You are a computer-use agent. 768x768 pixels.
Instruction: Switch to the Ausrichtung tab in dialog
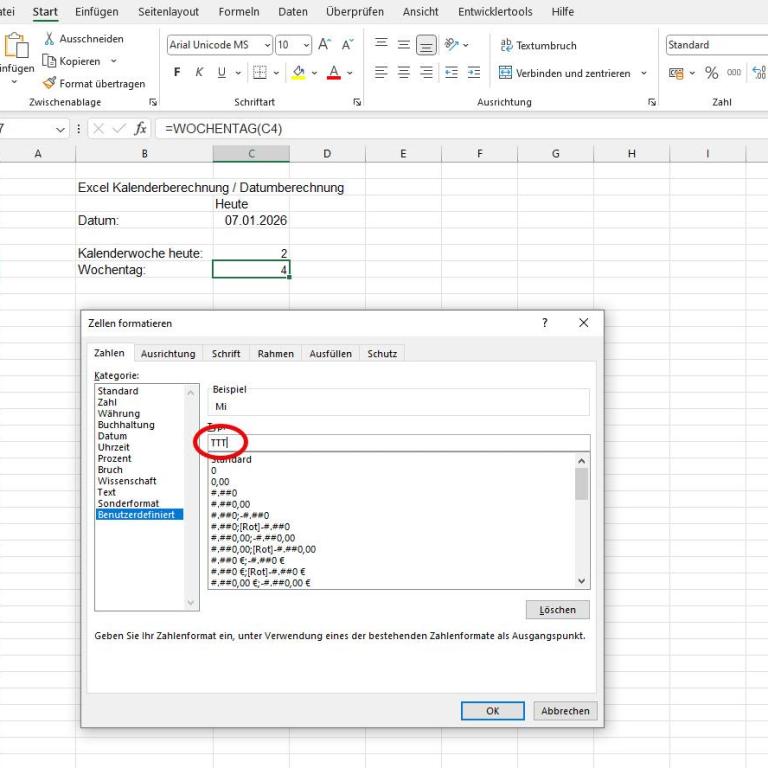pos(168,353)
